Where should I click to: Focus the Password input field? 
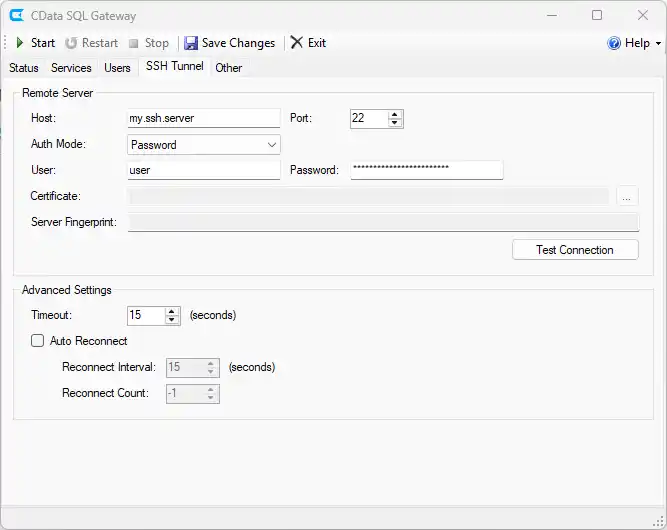[426, 170]
